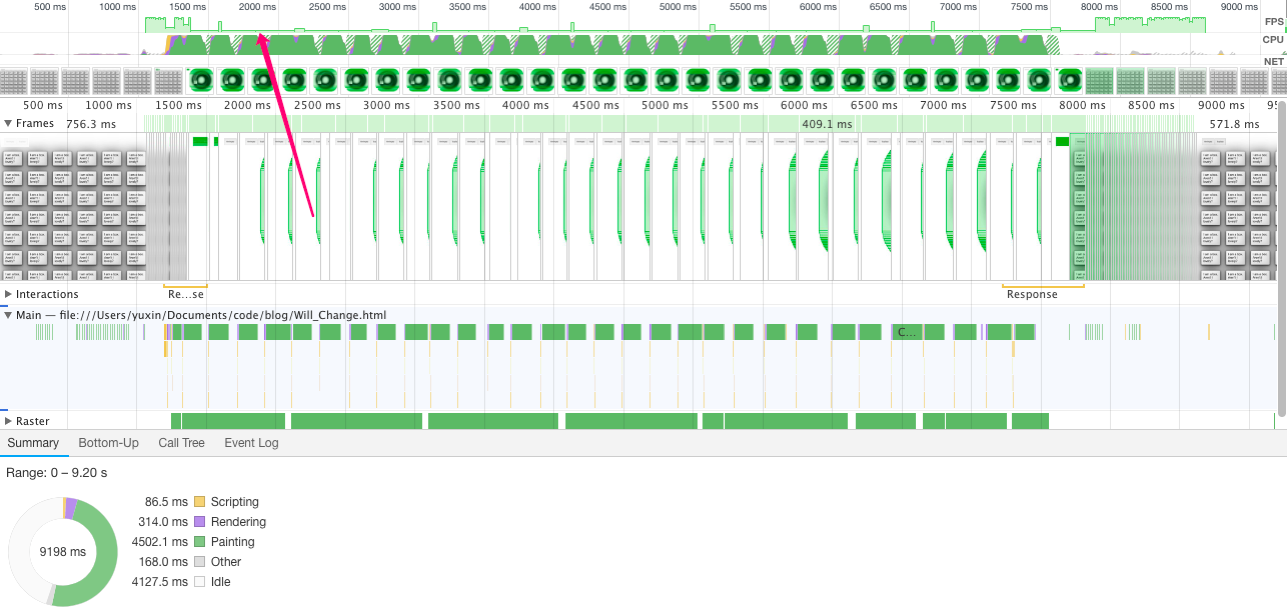Click the purple Rendering legend swatch
This screenshot has width=1287, height=616.
point(199,522)
